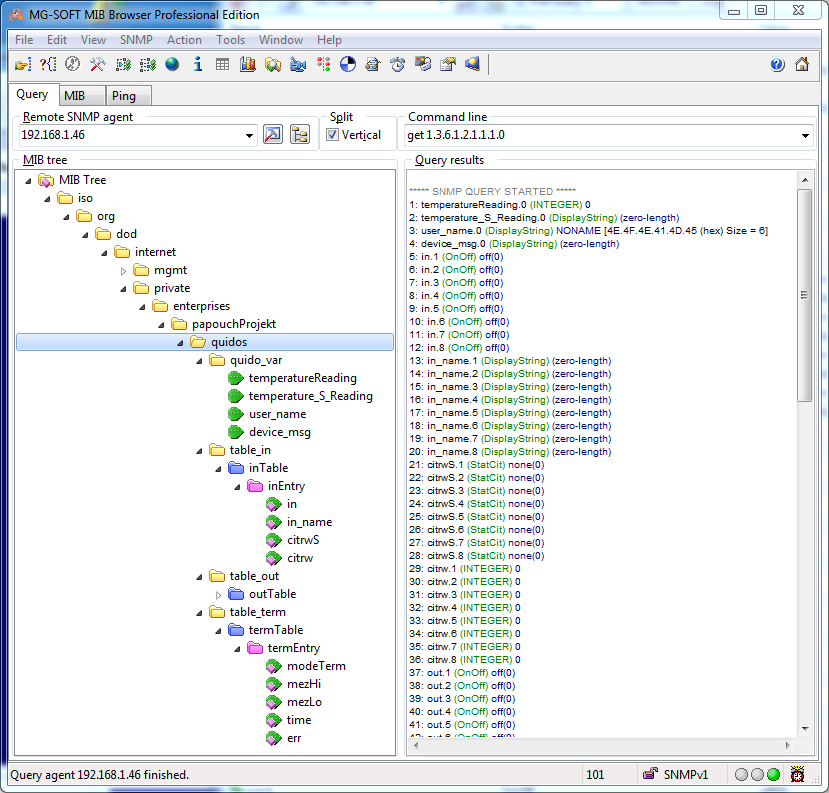Click the grey round clock-like toolbar icon

(x=72, y=64)
